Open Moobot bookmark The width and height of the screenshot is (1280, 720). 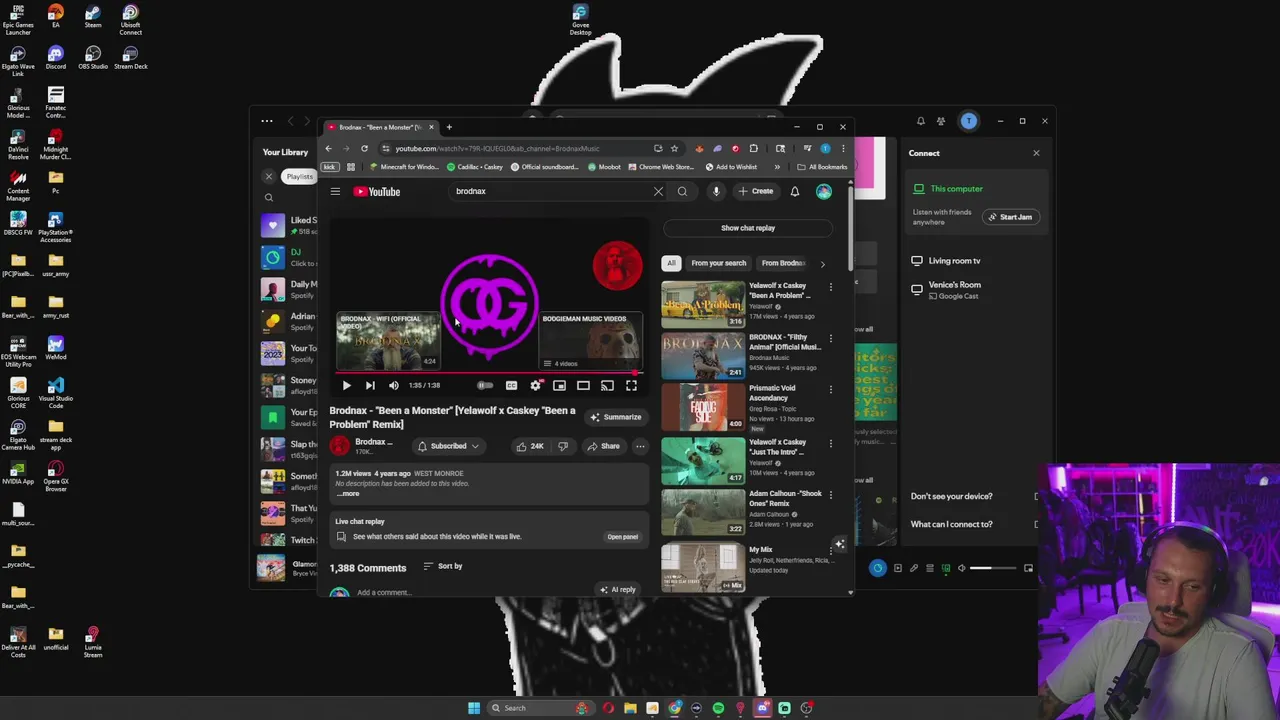604,167
